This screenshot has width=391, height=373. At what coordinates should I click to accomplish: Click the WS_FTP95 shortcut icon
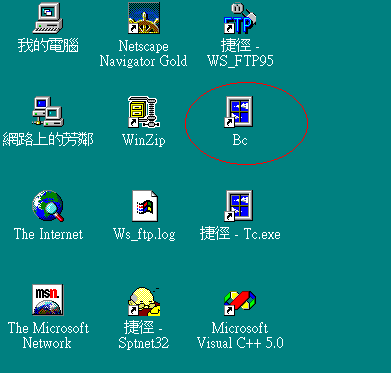coord(240,18)
